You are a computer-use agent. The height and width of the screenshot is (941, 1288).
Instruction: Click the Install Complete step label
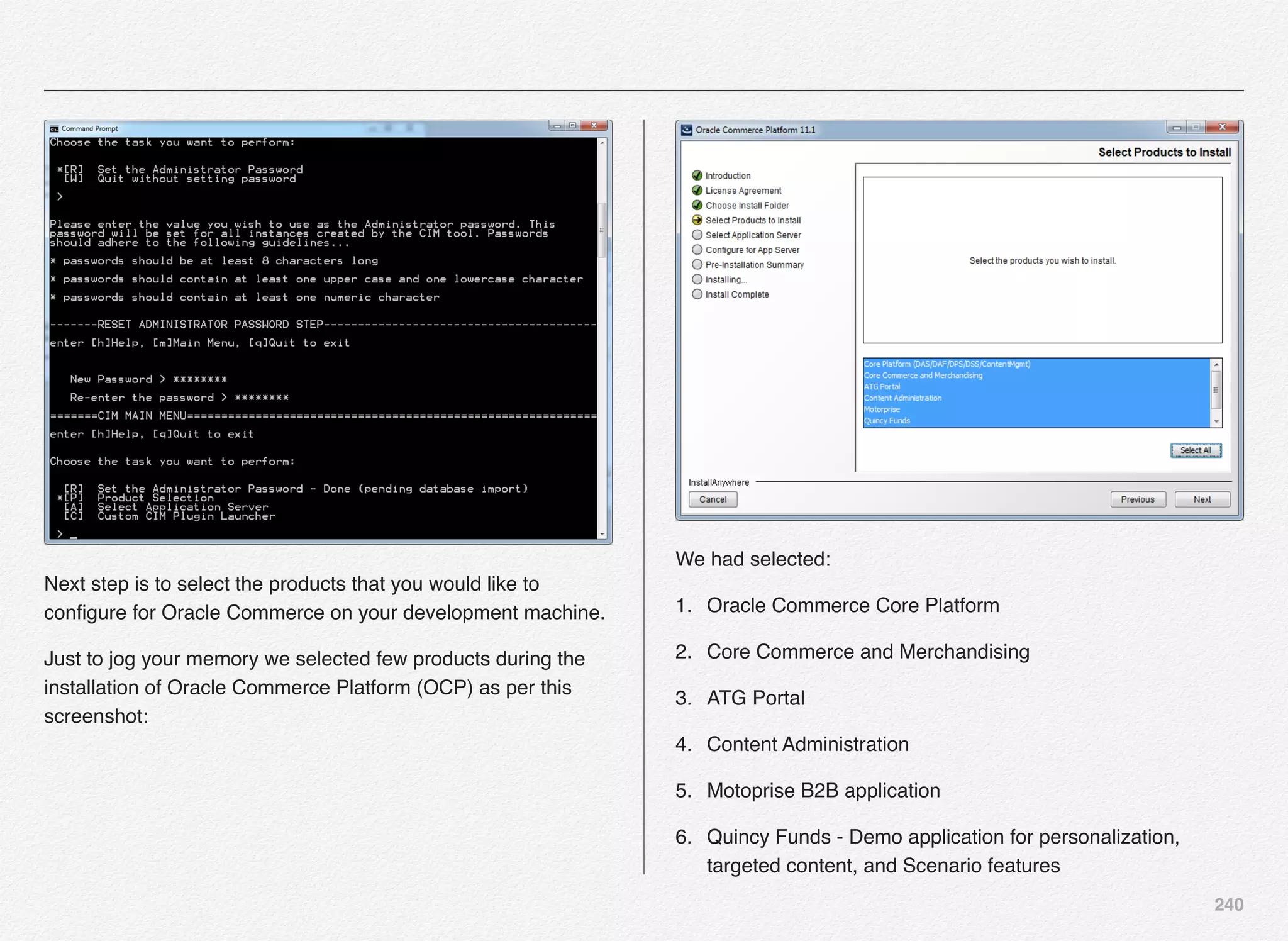737,294
